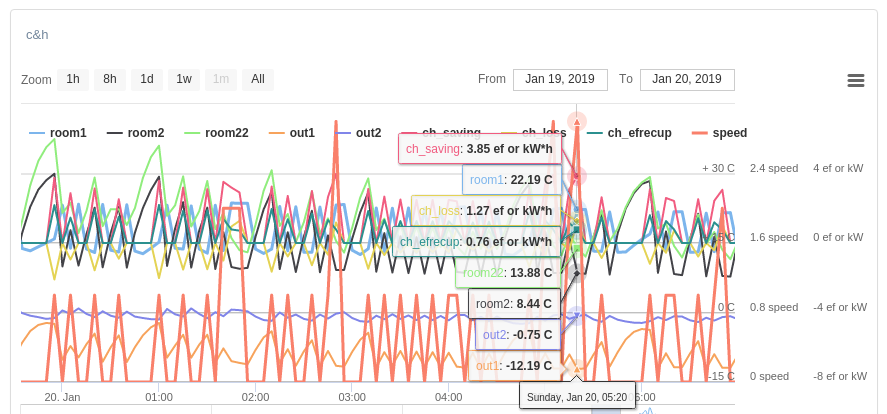Choose the 1w zoom button
This screenshot has height=414, width=887.
[184, 80]
